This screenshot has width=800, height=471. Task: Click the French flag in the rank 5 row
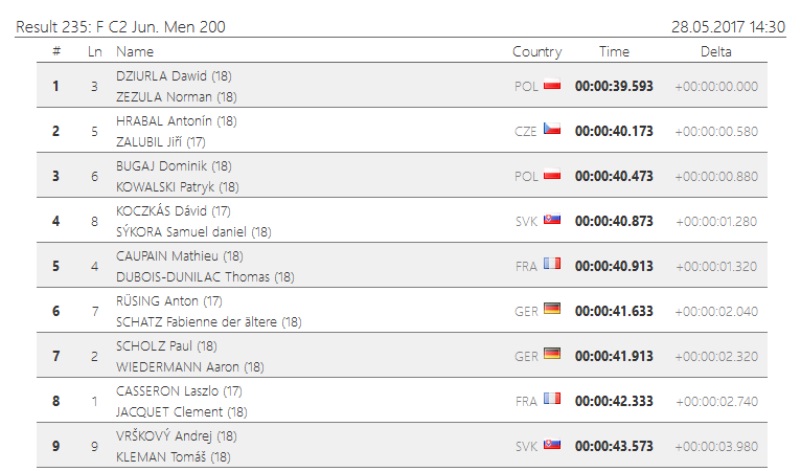pyautogui.click(x=551, y=264)
